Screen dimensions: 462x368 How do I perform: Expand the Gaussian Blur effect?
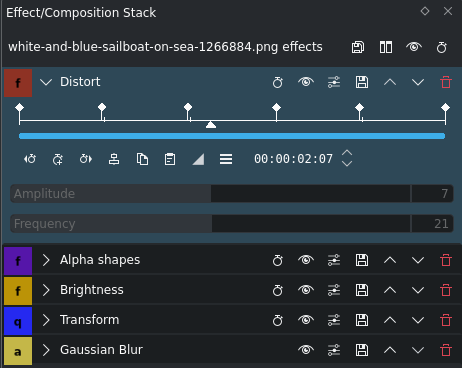(46, 350)
